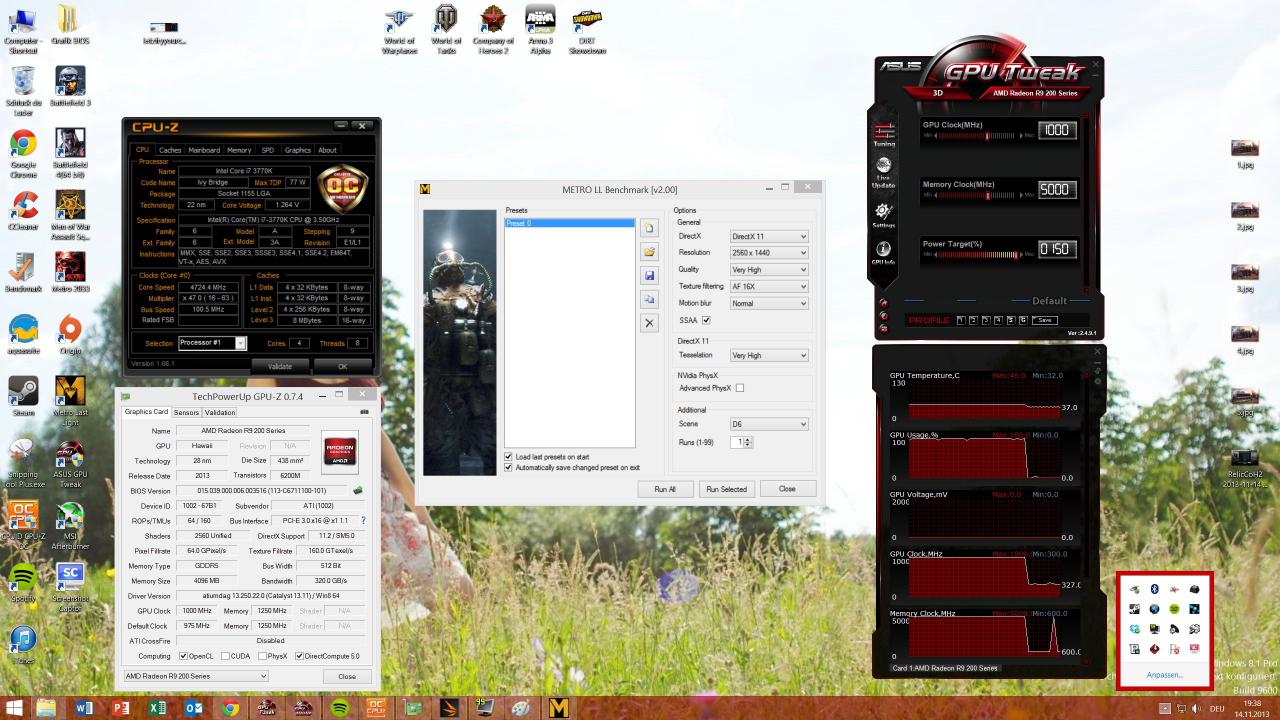The width and height of the screenshot is (1280, 720).
Task: Expand the Resolution dropdown showing 2560 x 1440
Action: tap(768, 253)
